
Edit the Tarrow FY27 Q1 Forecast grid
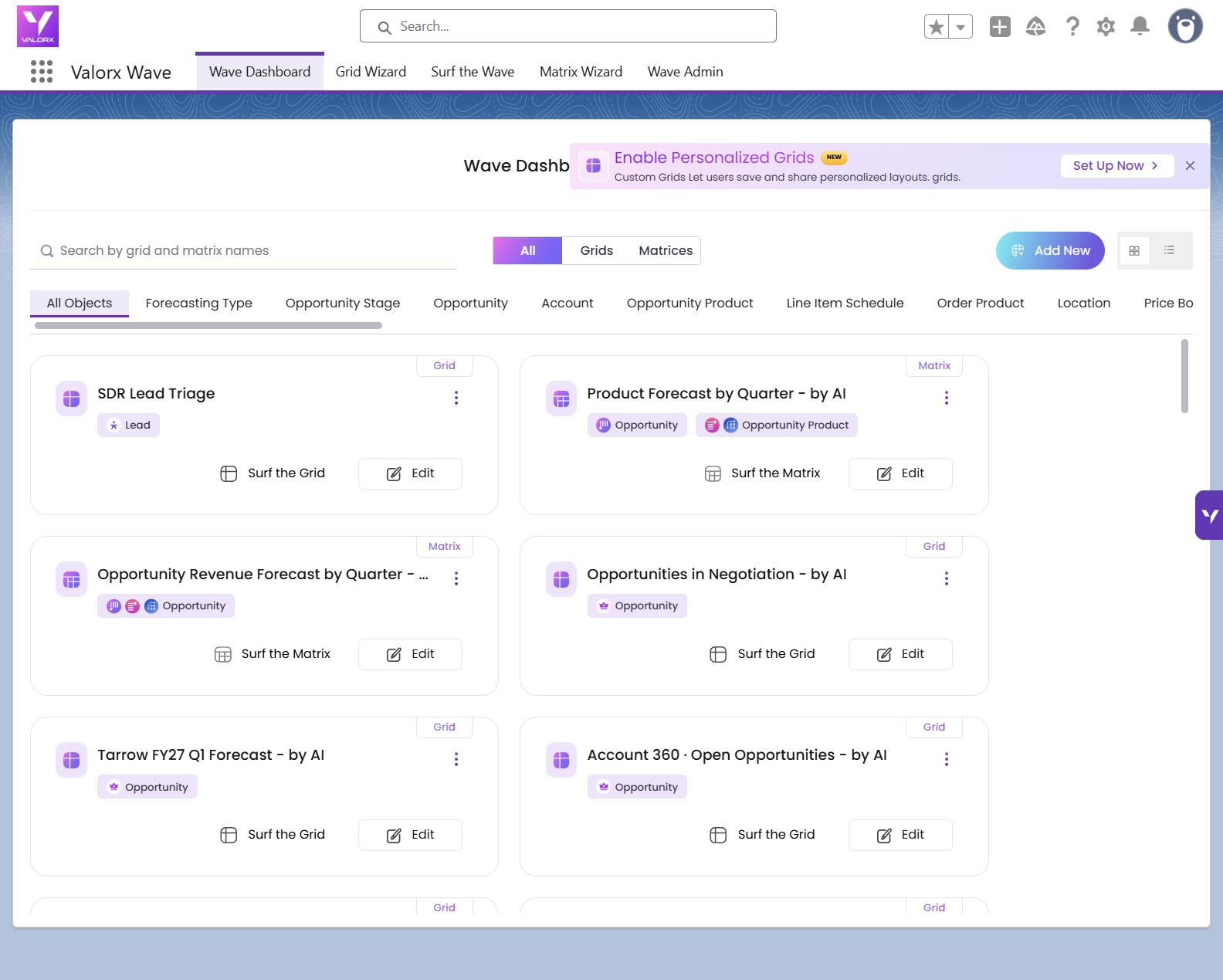[x=410, y=835]
